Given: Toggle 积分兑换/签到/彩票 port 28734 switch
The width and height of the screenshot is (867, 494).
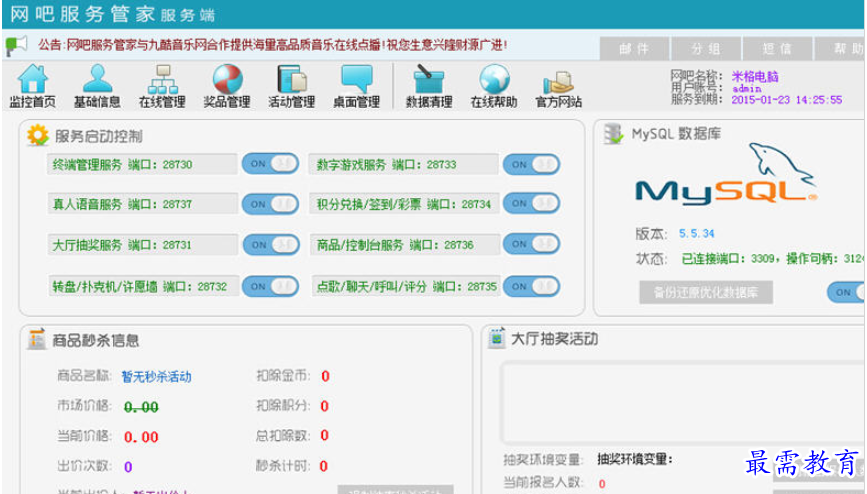Looking at the screenshot, I should coord(531,203).
